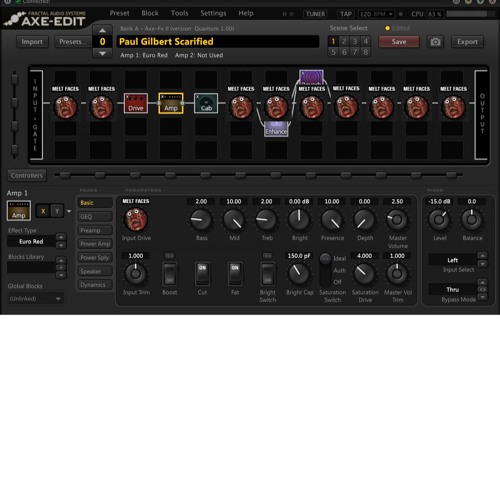This screenshot has width=500, height=500.
Task: Click the top input gate slider handle
Action: tap(14, 79)
